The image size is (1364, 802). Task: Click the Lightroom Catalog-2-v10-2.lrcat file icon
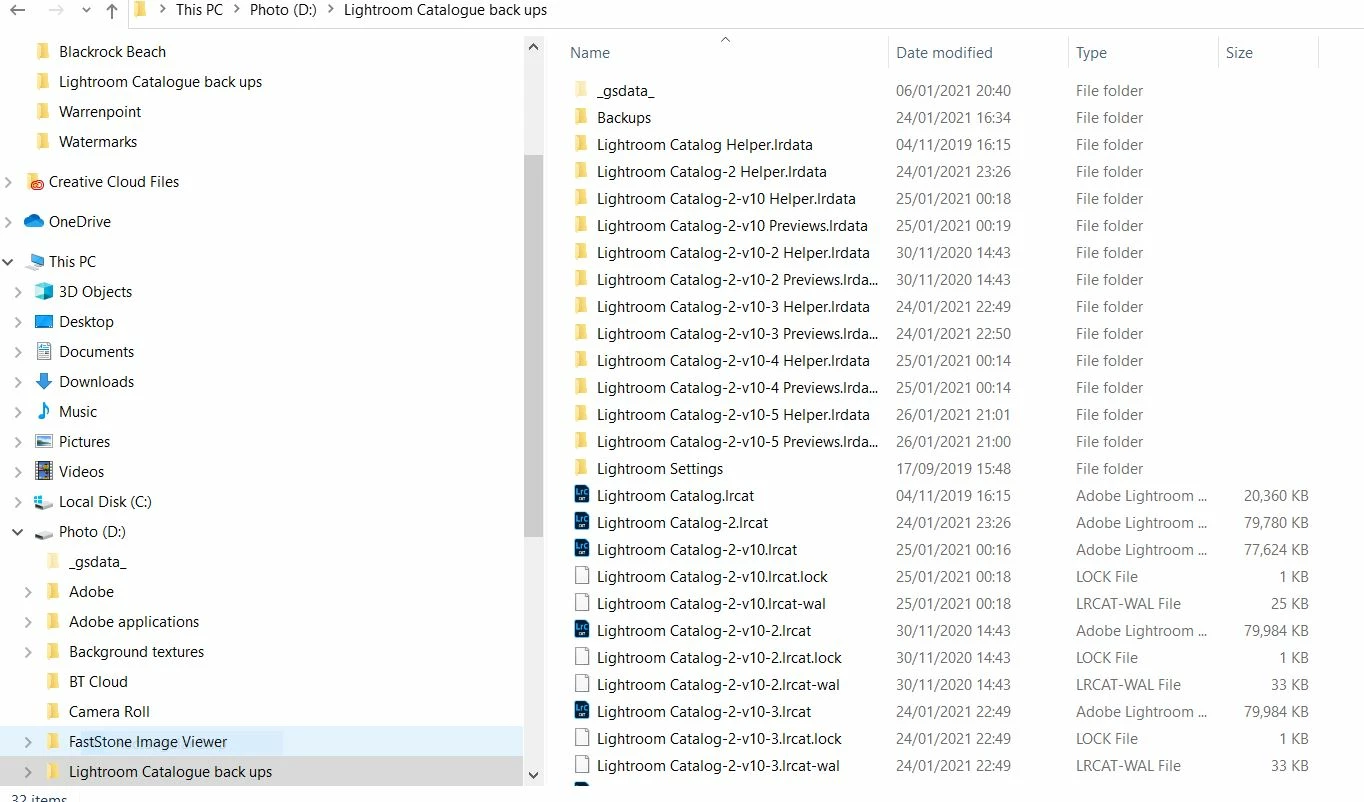coord(582,629)
